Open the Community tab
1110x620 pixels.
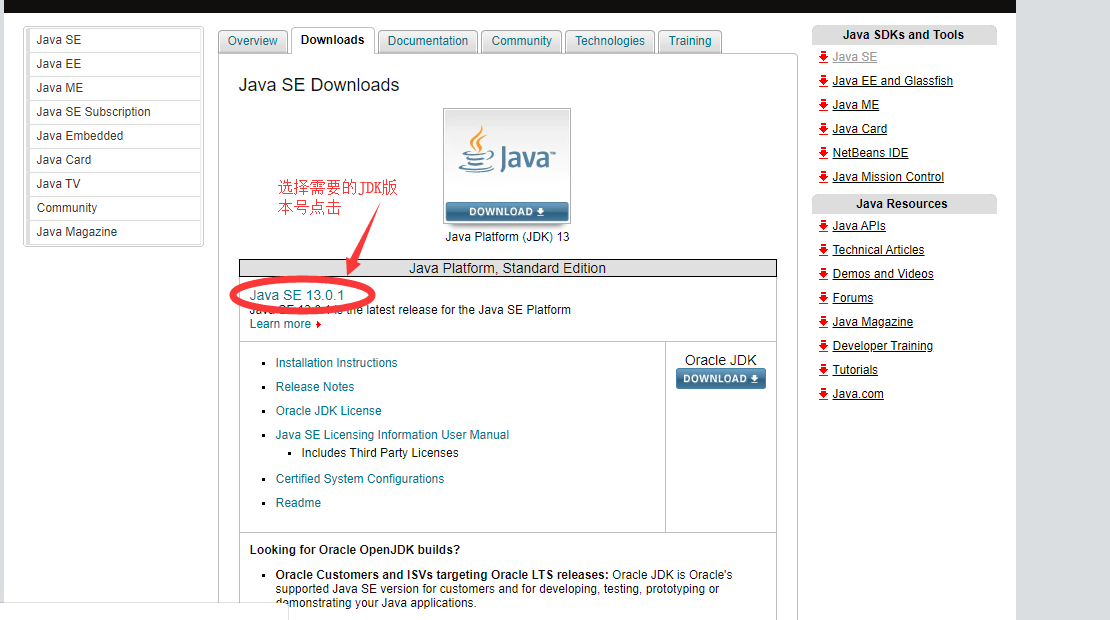point(522,41)
